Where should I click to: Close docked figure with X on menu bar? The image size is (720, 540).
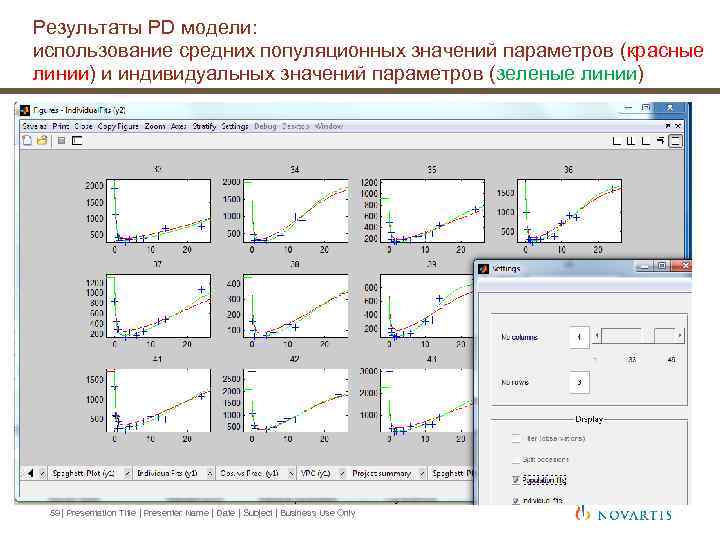pyautogui.click(x=678, y=125)
